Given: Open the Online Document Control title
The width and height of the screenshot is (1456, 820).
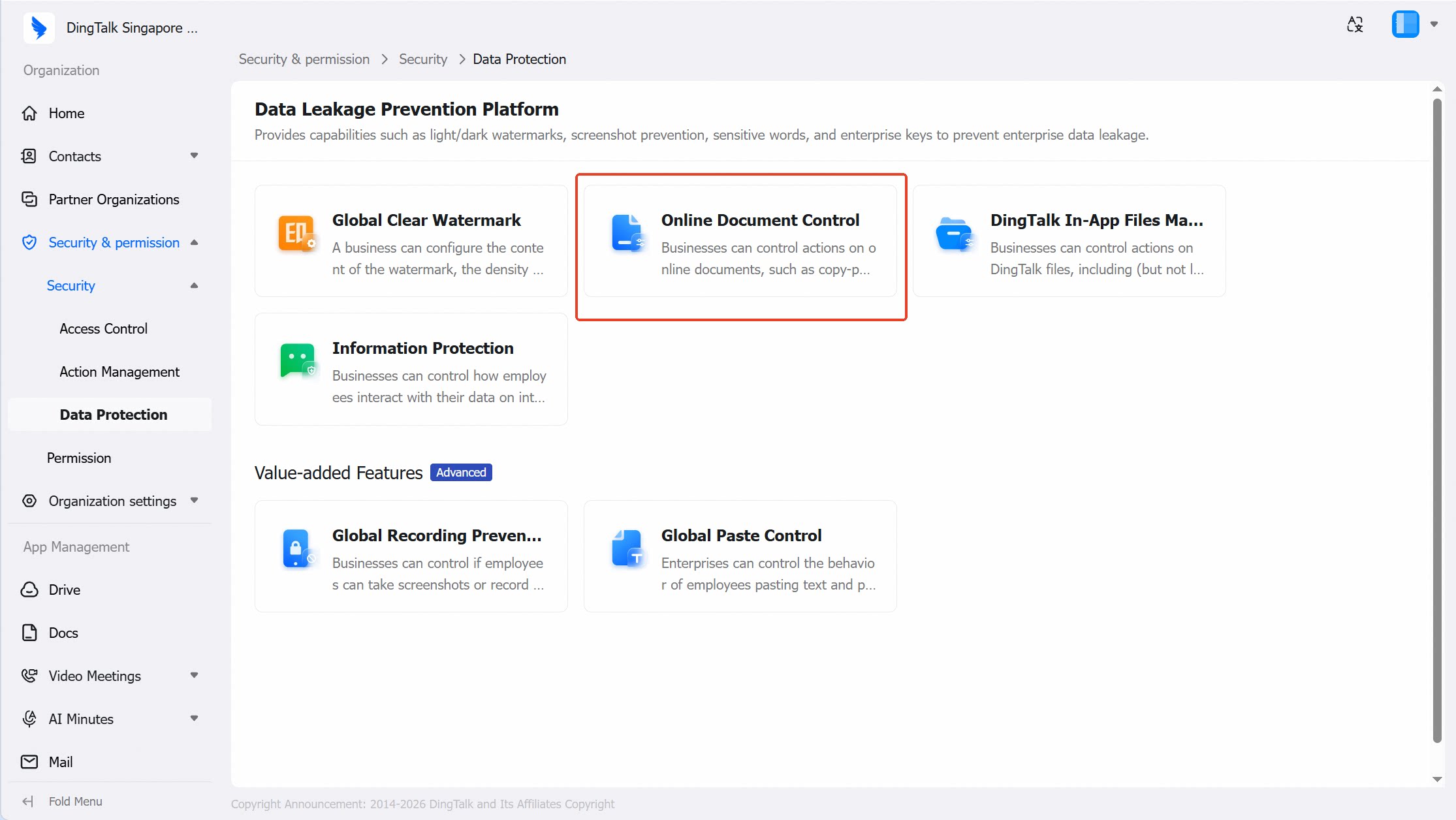Looking at the screenshot, I should [760, 220].
